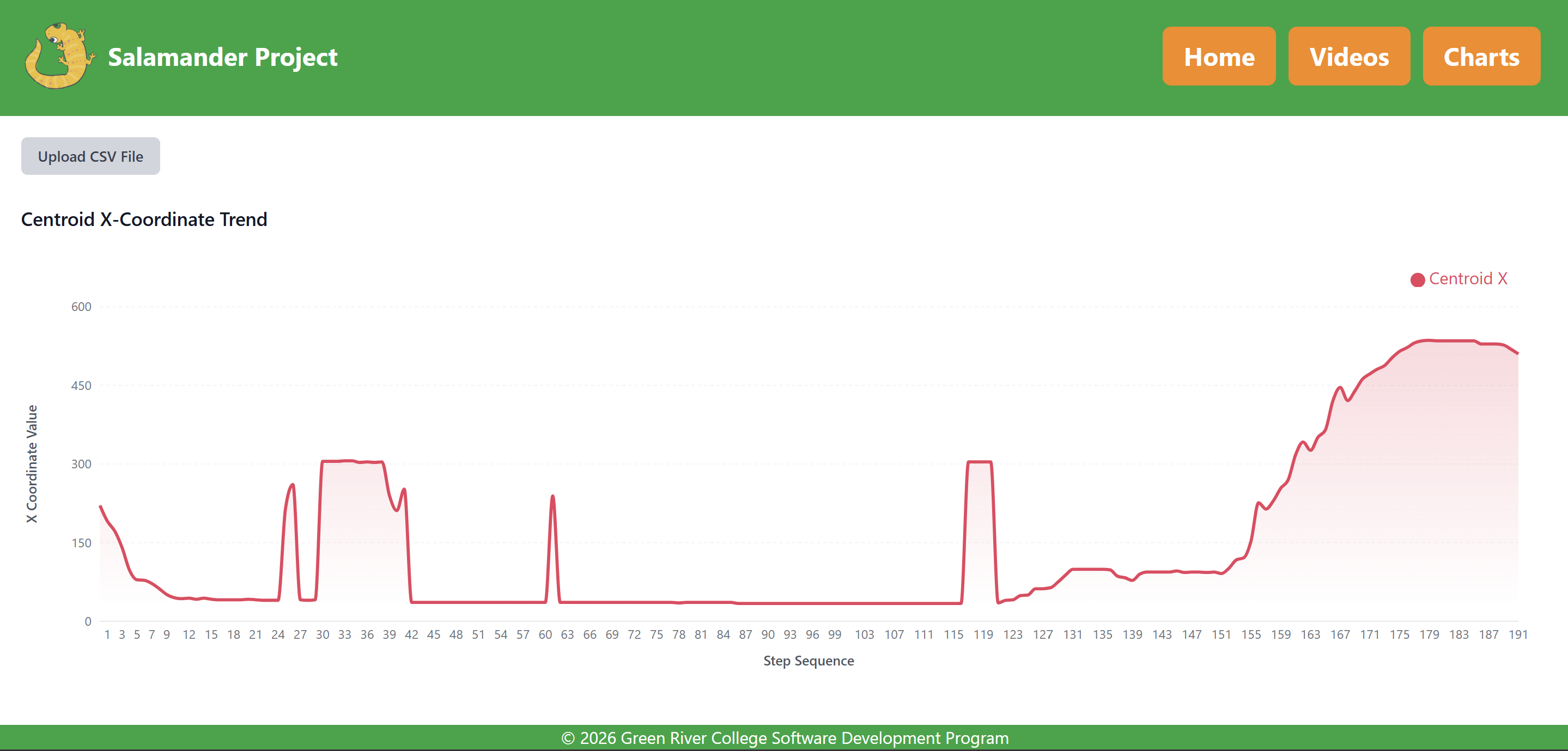
Task: Click x-axis tick label 179
Action: pyautogui.click(x=1429, y=635)
